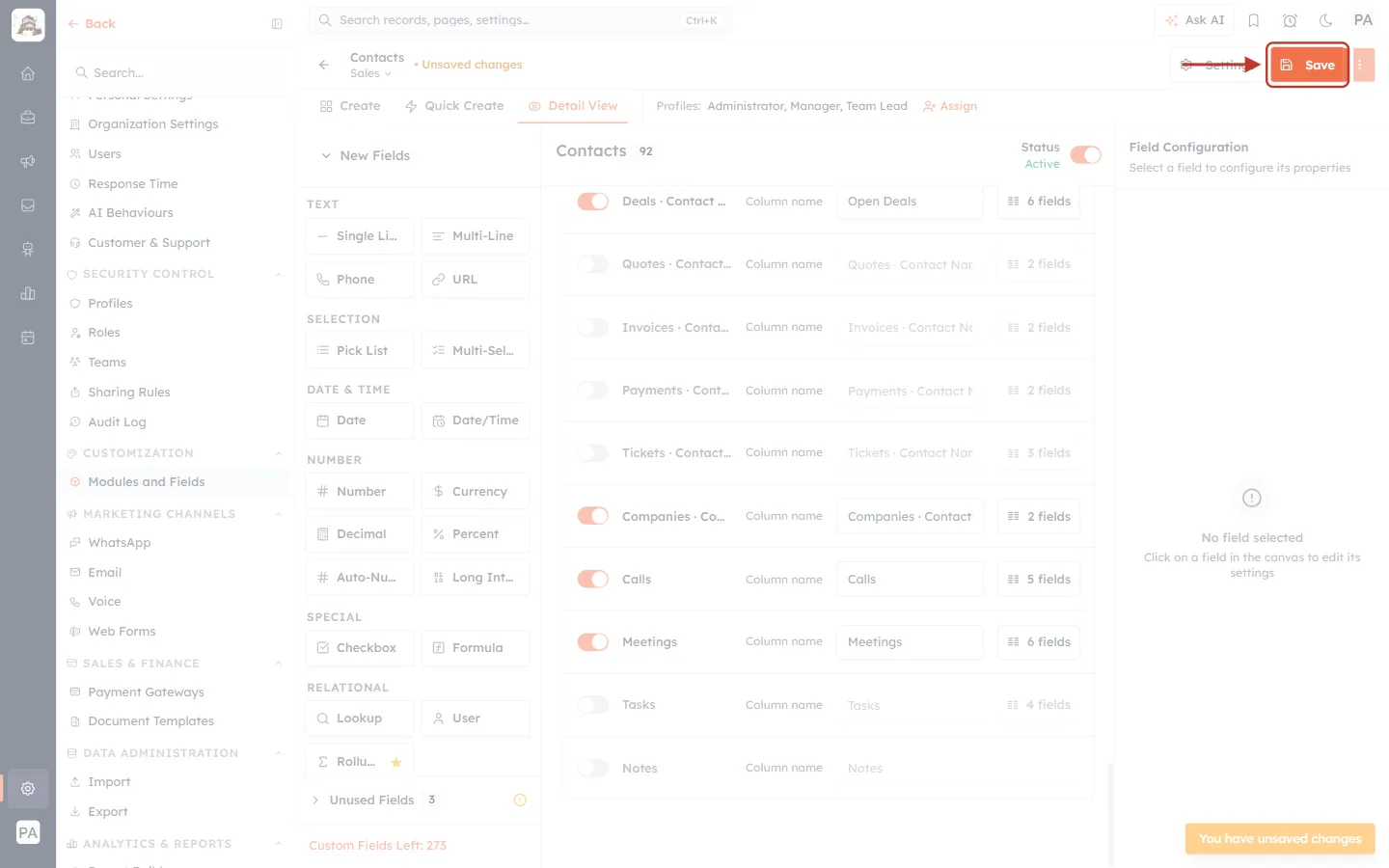Collapse the Marketing Channels sidebar group
This screenshot has width=1389, height=868.
(279, 514)
